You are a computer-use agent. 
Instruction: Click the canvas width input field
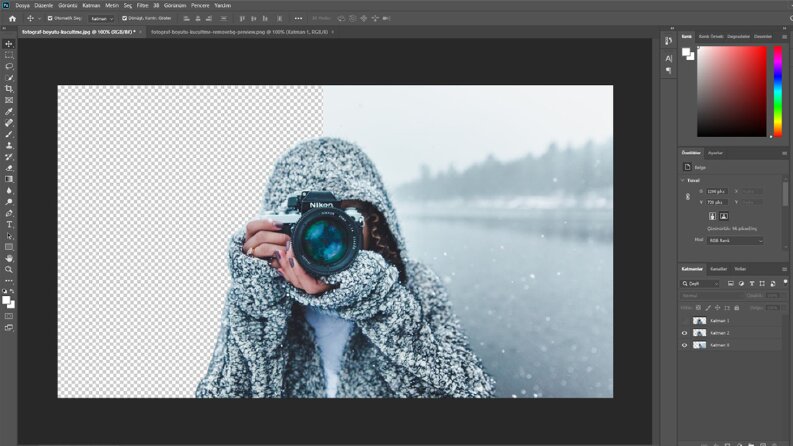click(x=717, y=192)
